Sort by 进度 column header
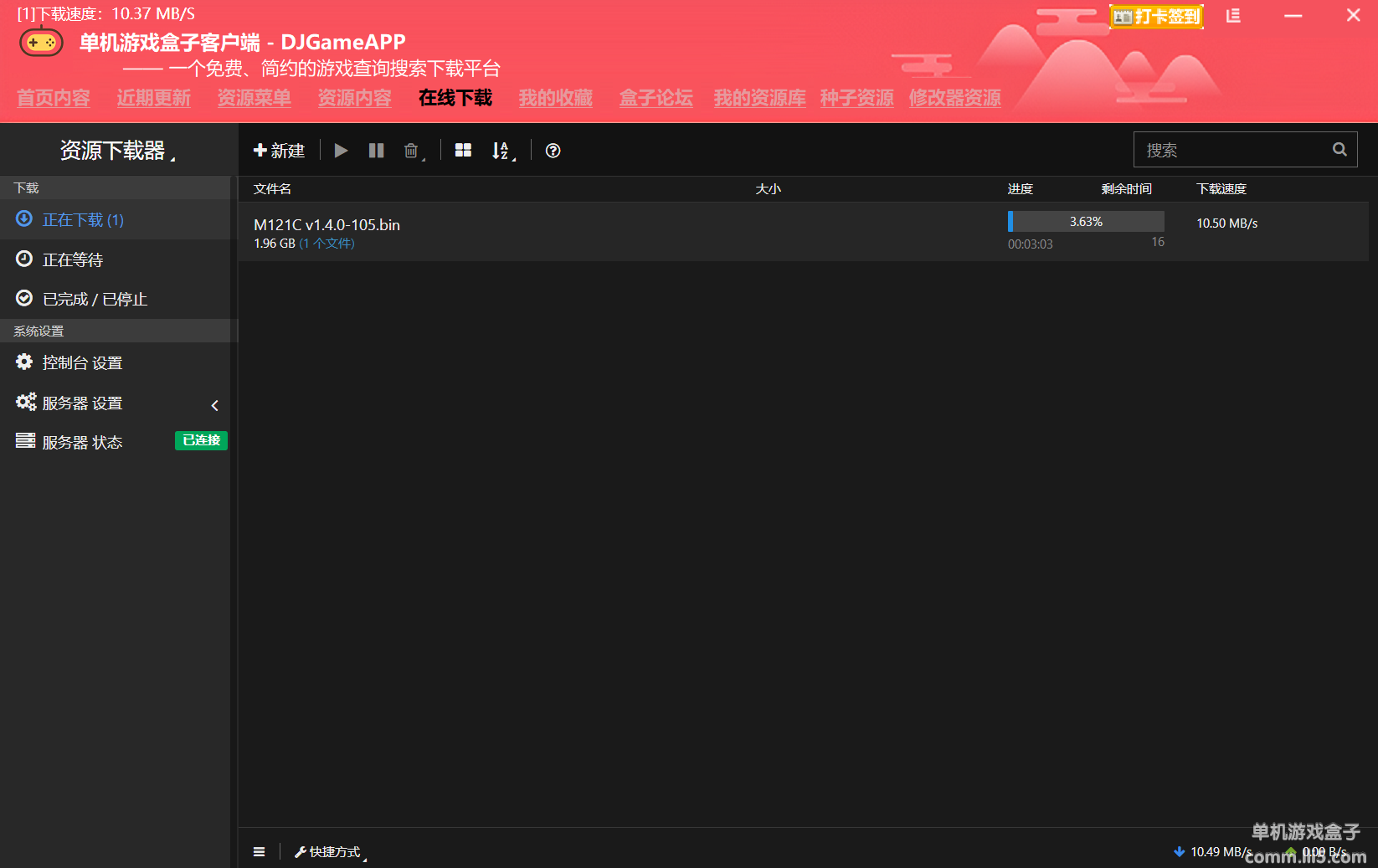Image resolution: width=1378 pixels, height=868 pixels. [1021, 189]
